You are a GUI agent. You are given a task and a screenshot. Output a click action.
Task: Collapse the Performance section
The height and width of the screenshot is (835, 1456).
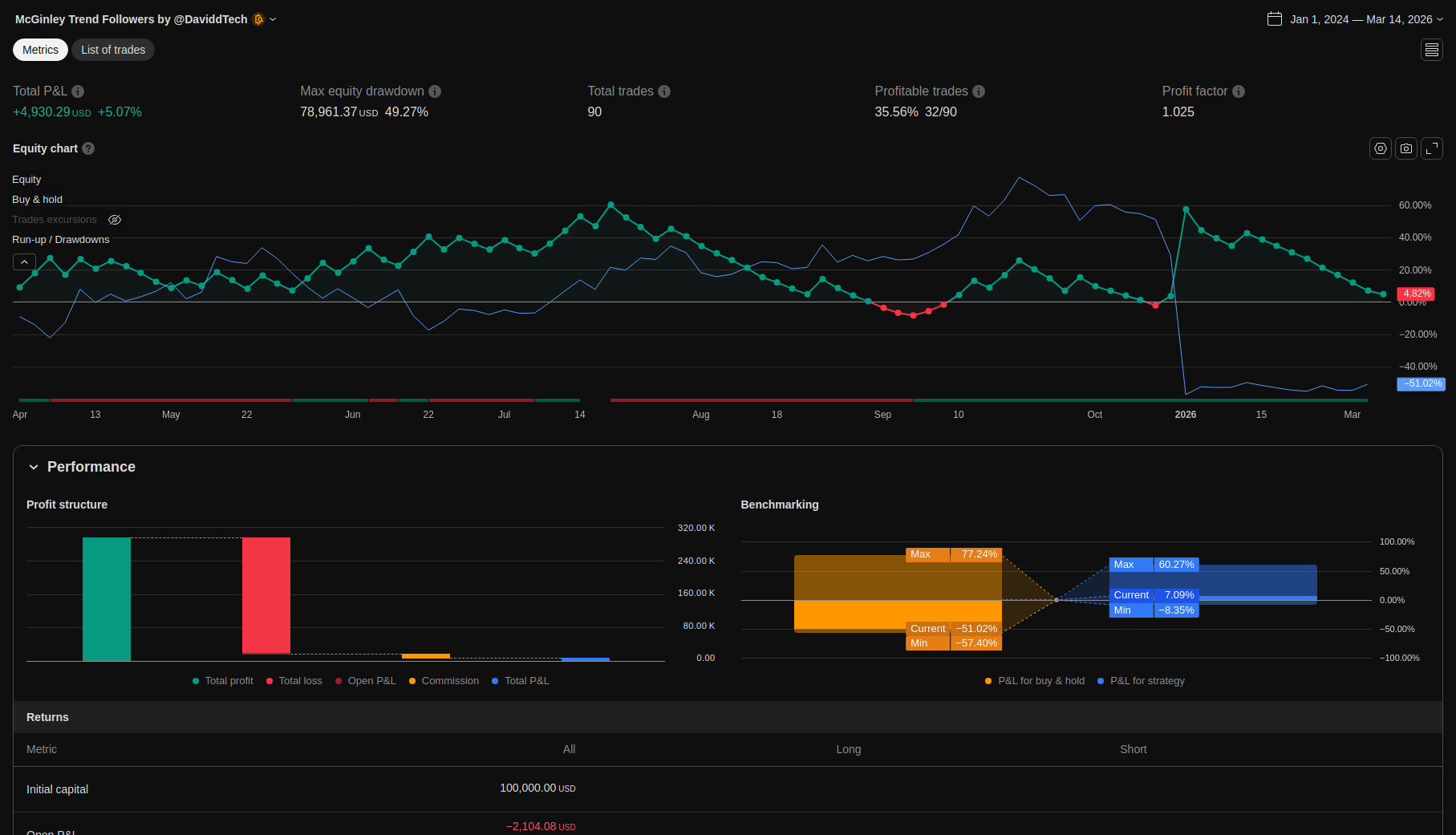tap(34, 467)
